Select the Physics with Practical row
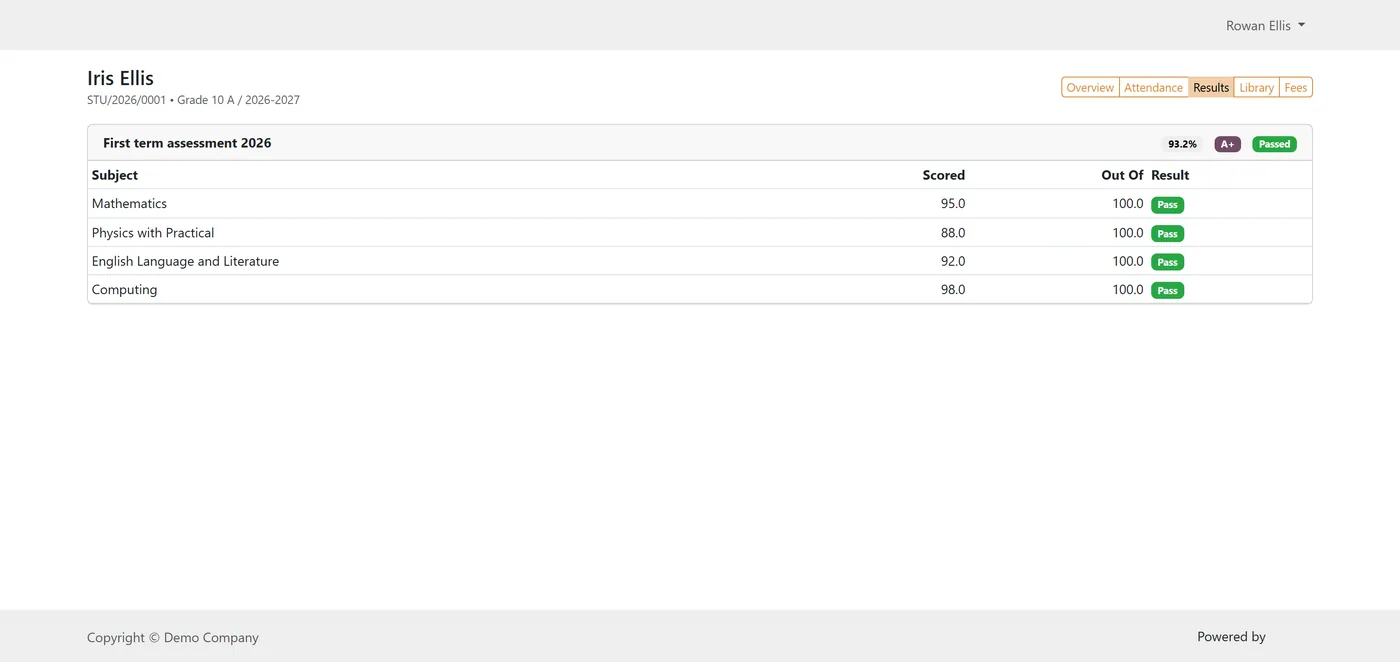 [700, 233]
